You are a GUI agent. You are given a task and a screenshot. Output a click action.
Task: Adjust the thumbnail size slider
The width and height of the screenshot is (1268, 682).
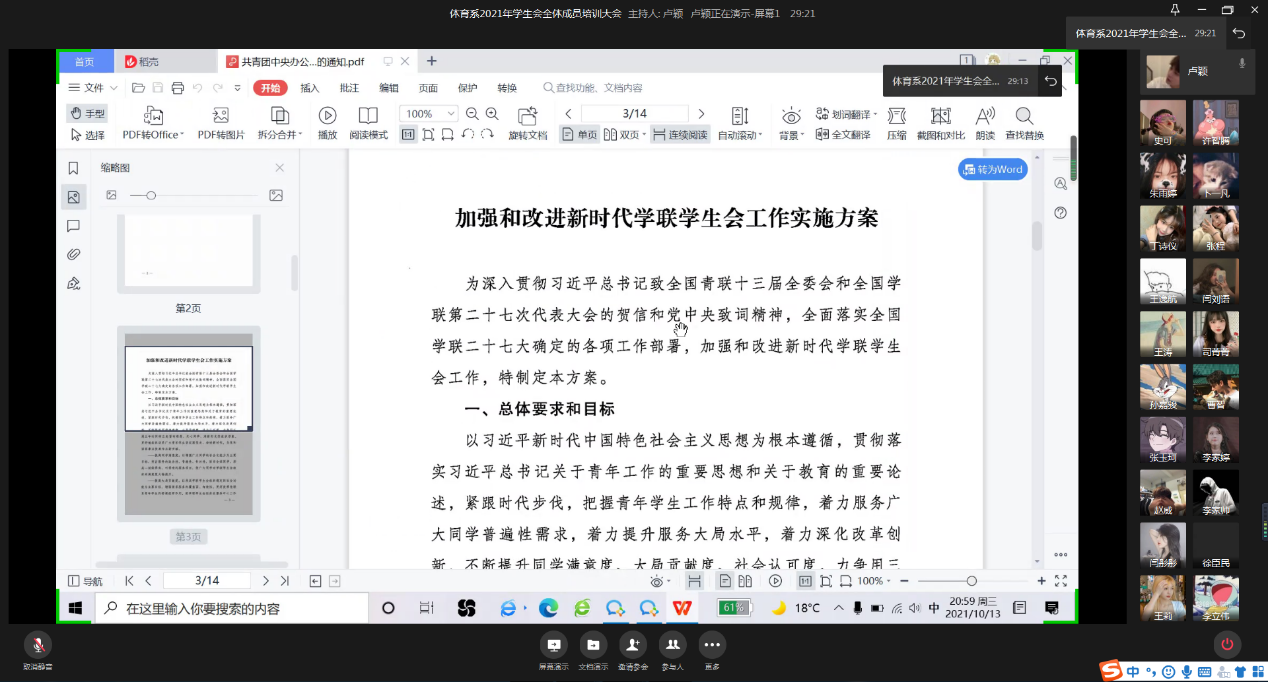pos(151,195)
